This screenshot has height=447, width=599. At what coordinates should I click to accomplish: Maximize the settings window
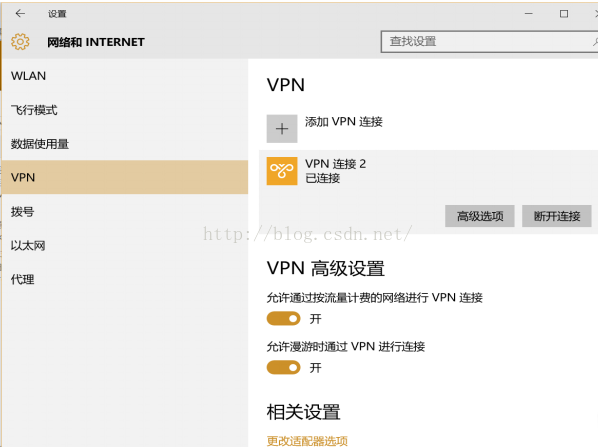point(564,14)
